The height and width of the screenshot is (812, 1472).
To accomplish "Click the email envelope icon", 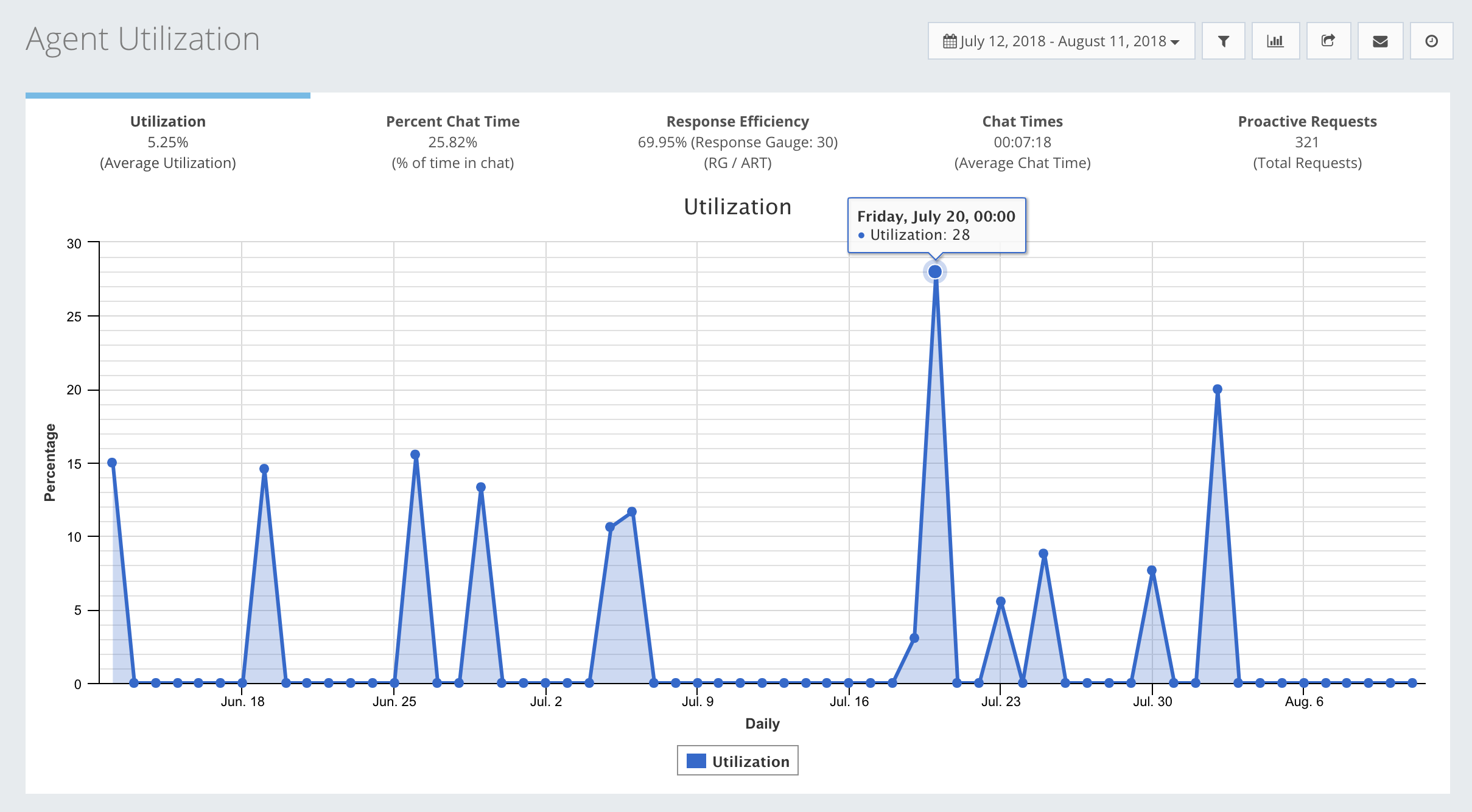I will point(1380,41).
